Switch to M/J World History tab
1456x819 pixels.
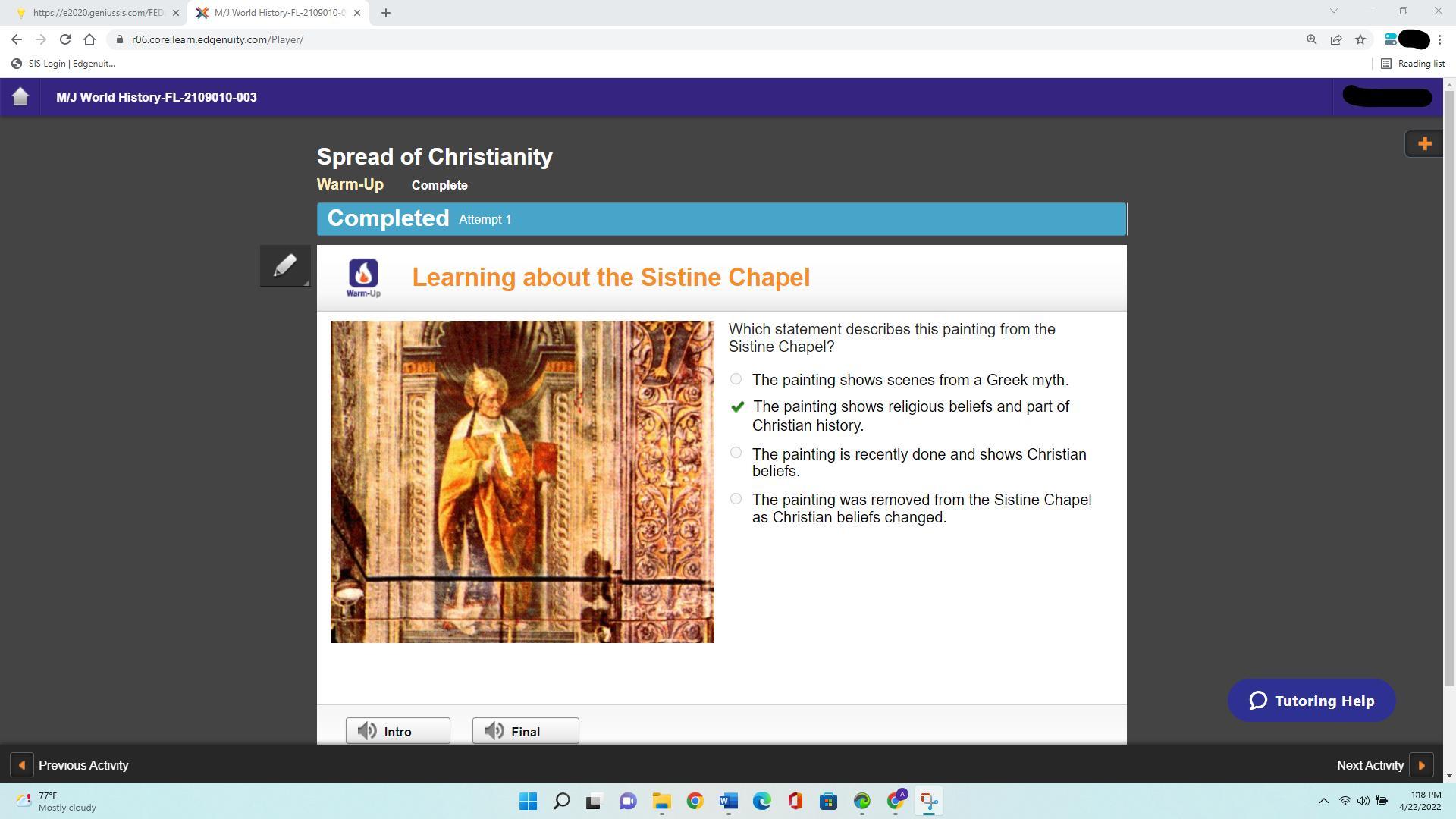(278, 13)
